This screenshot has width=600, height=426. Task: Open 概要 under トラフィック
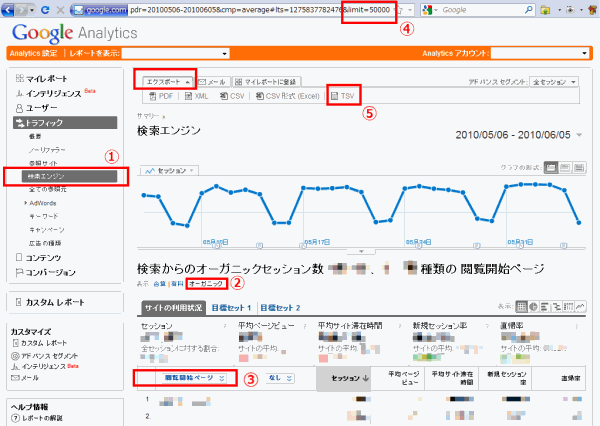click(x=35, y=136)
